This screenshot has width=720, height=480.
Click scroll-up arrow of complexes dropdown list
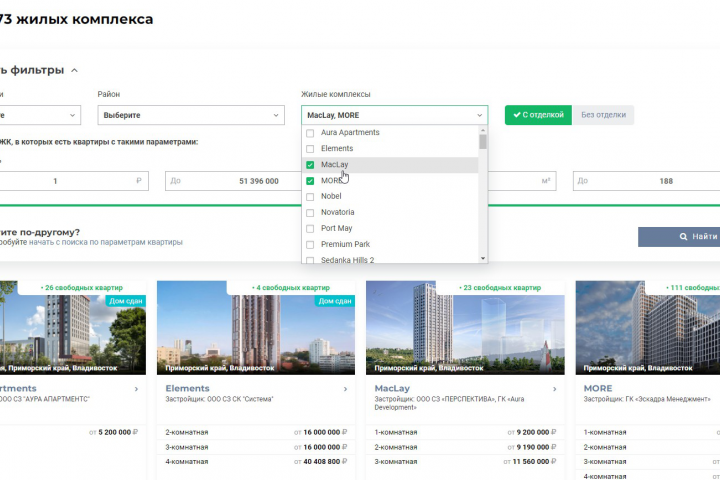(483, 130)
